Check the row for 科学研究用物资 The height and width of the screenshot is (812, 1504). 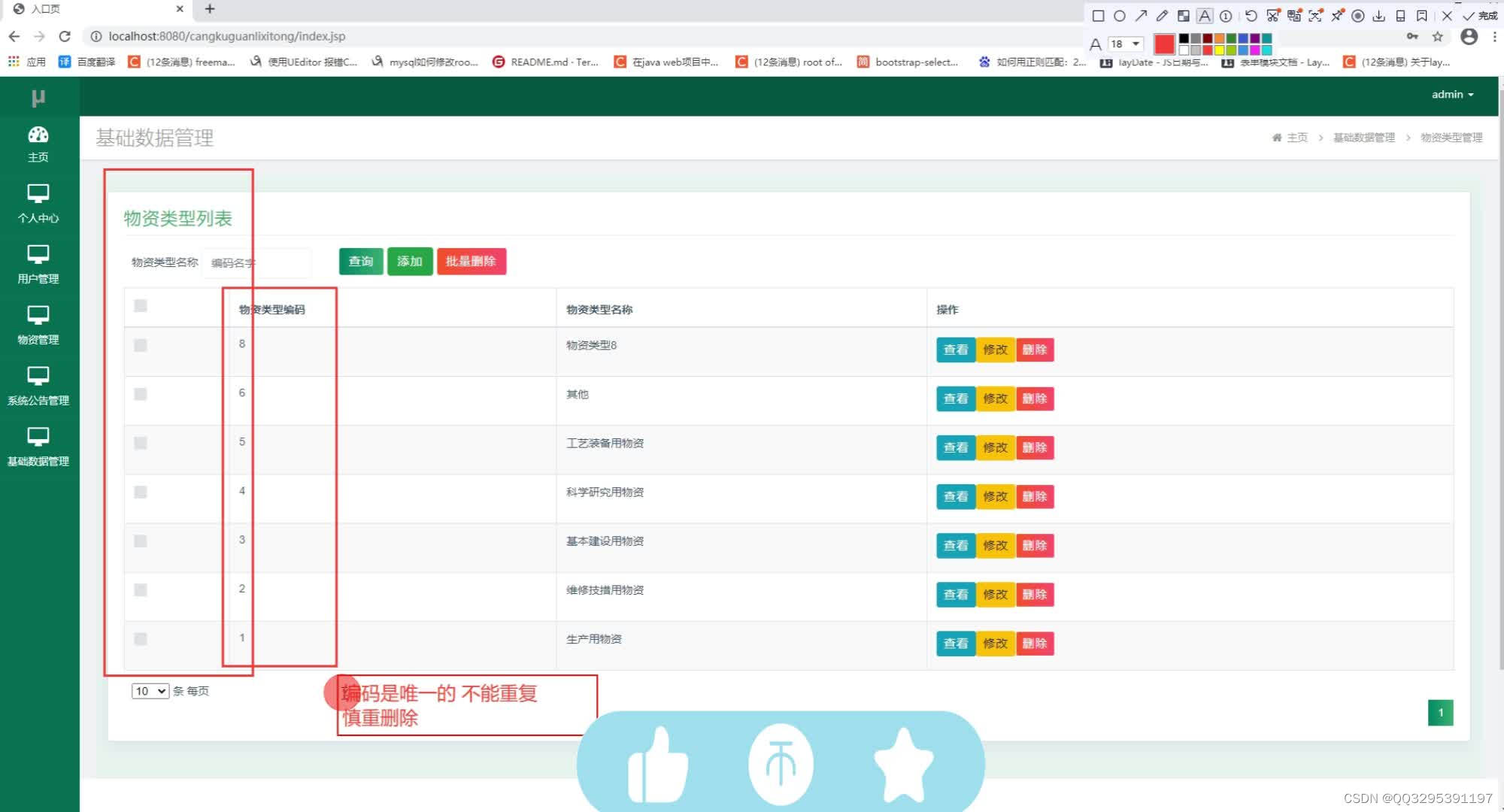140,492
